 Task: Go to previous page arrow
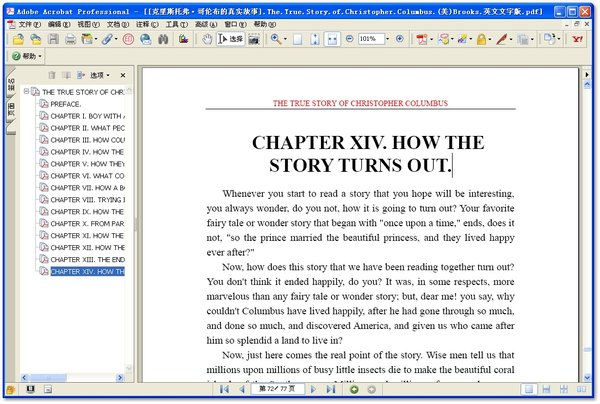[242, 389]
